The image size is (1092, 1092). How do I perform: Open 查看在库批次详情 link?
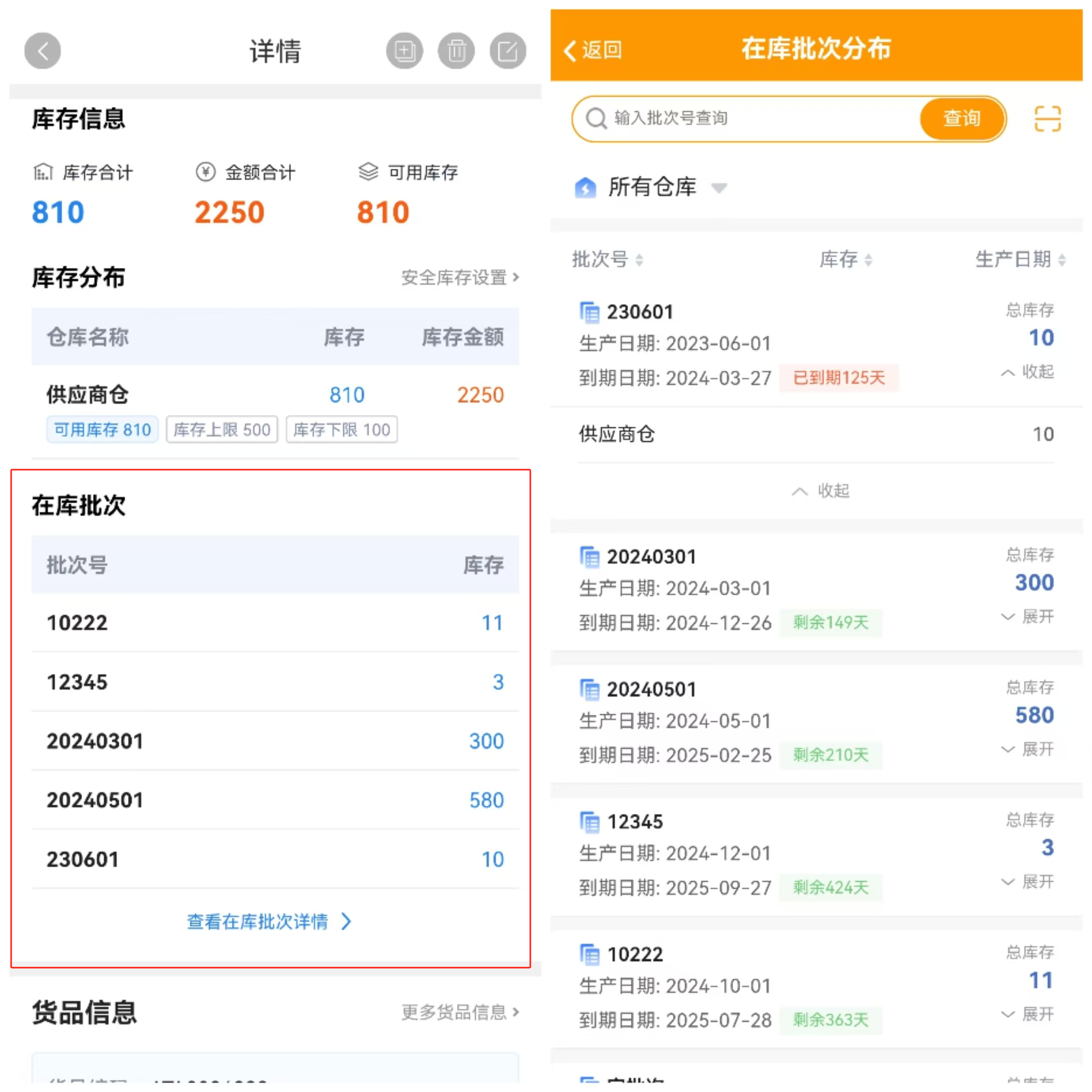pos(269,922)
